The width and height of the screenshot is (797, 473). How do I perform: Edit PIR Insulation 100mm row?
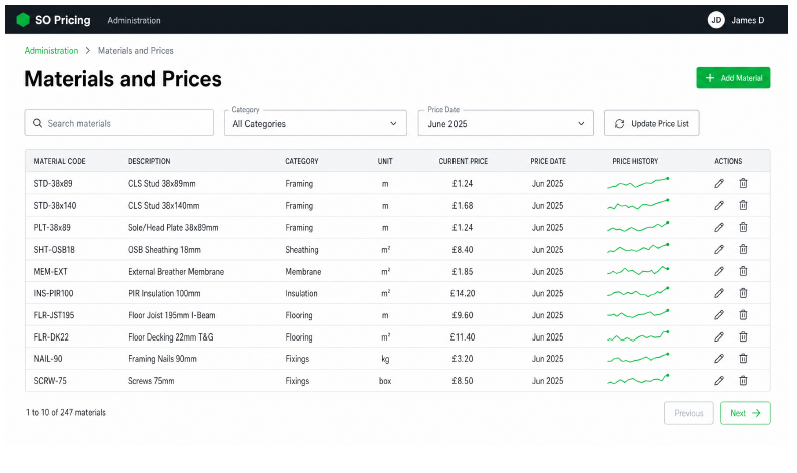coord(719,293)
